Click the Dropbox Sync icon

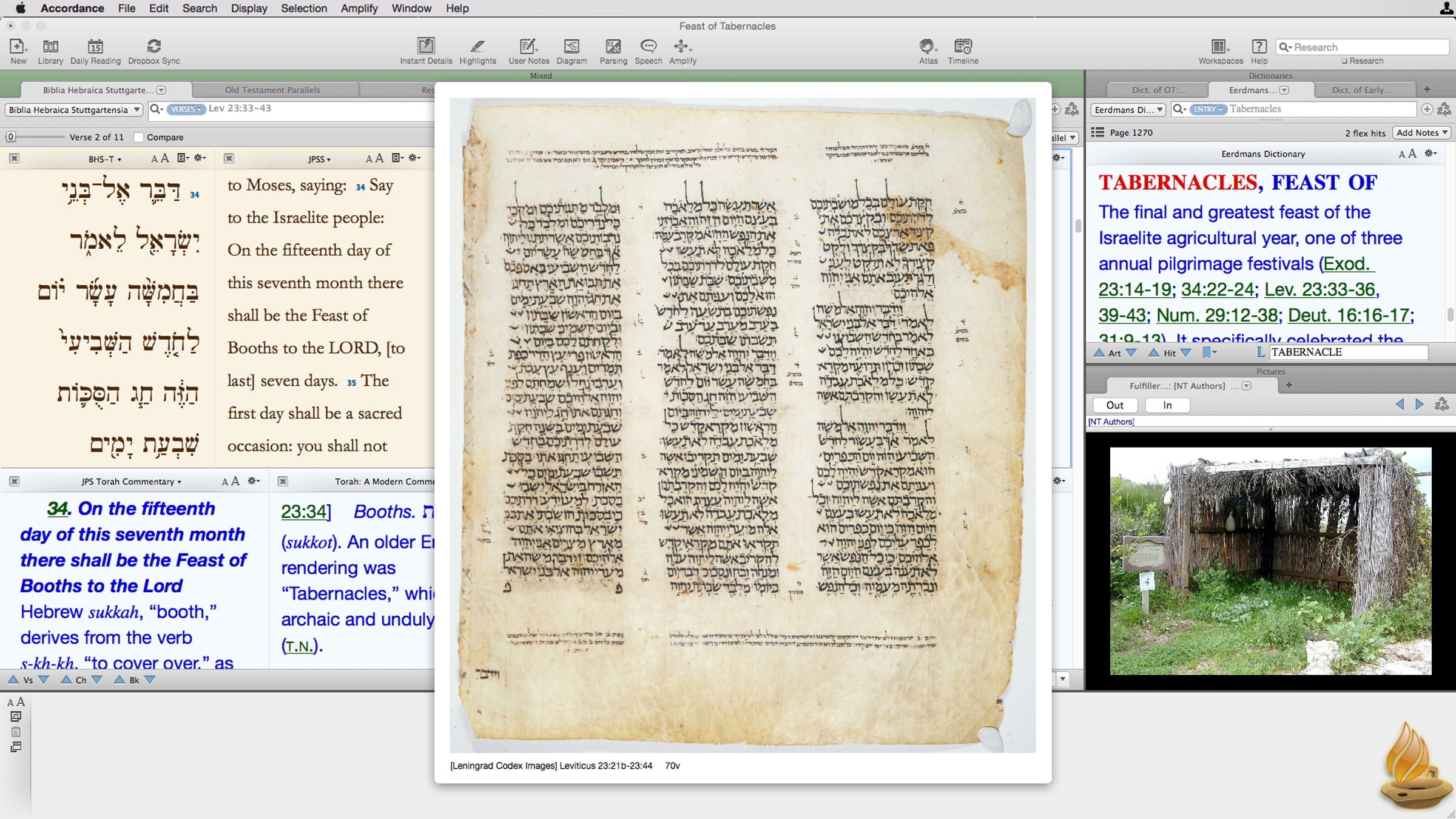coord(154,47)
